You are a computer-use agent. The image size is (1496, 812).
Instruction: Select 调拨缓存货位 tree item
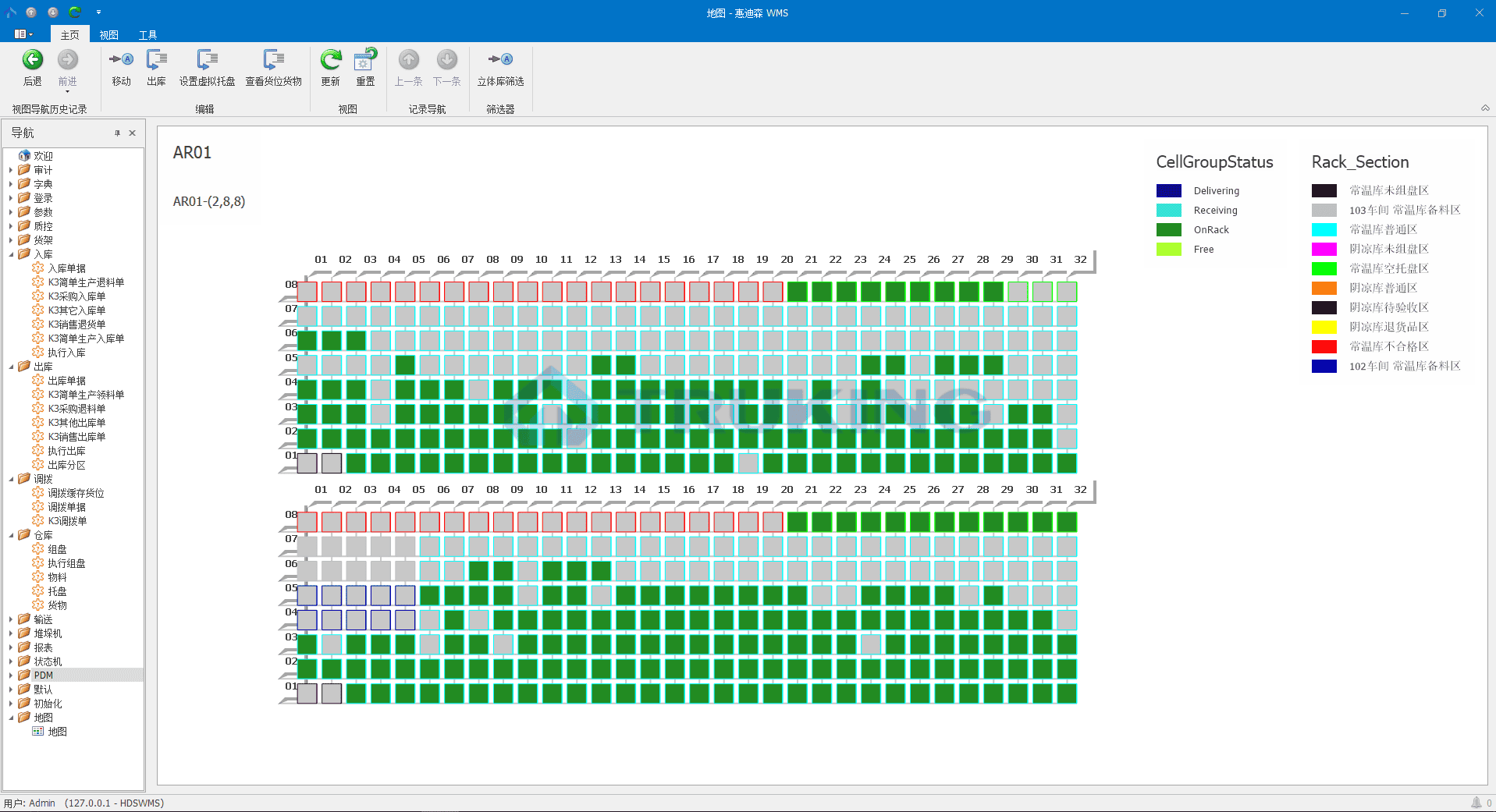pyautogui.click(x=76, y=493)
